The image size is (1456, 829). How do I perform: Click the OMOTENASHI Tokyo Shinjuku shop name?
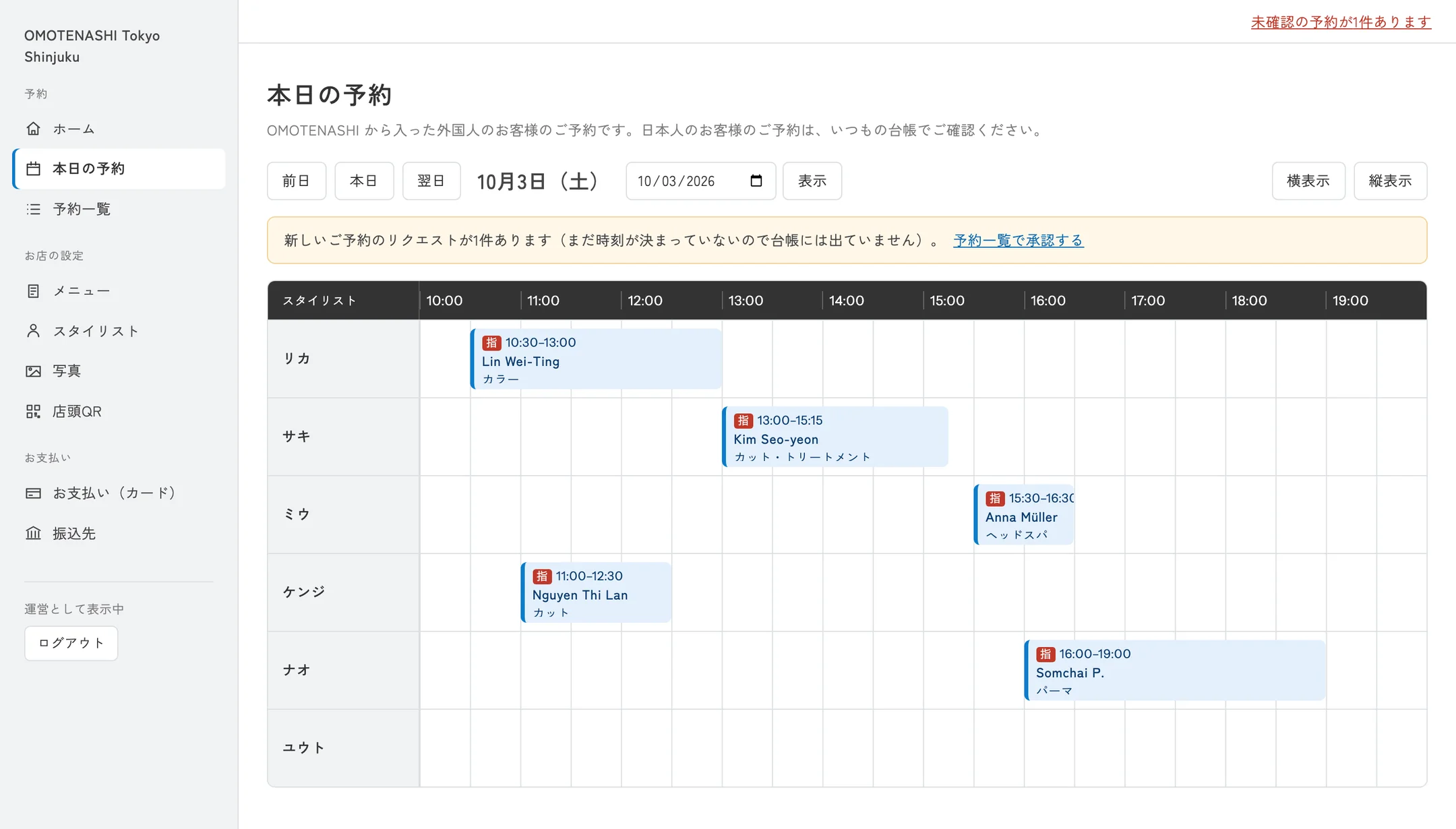92,46
